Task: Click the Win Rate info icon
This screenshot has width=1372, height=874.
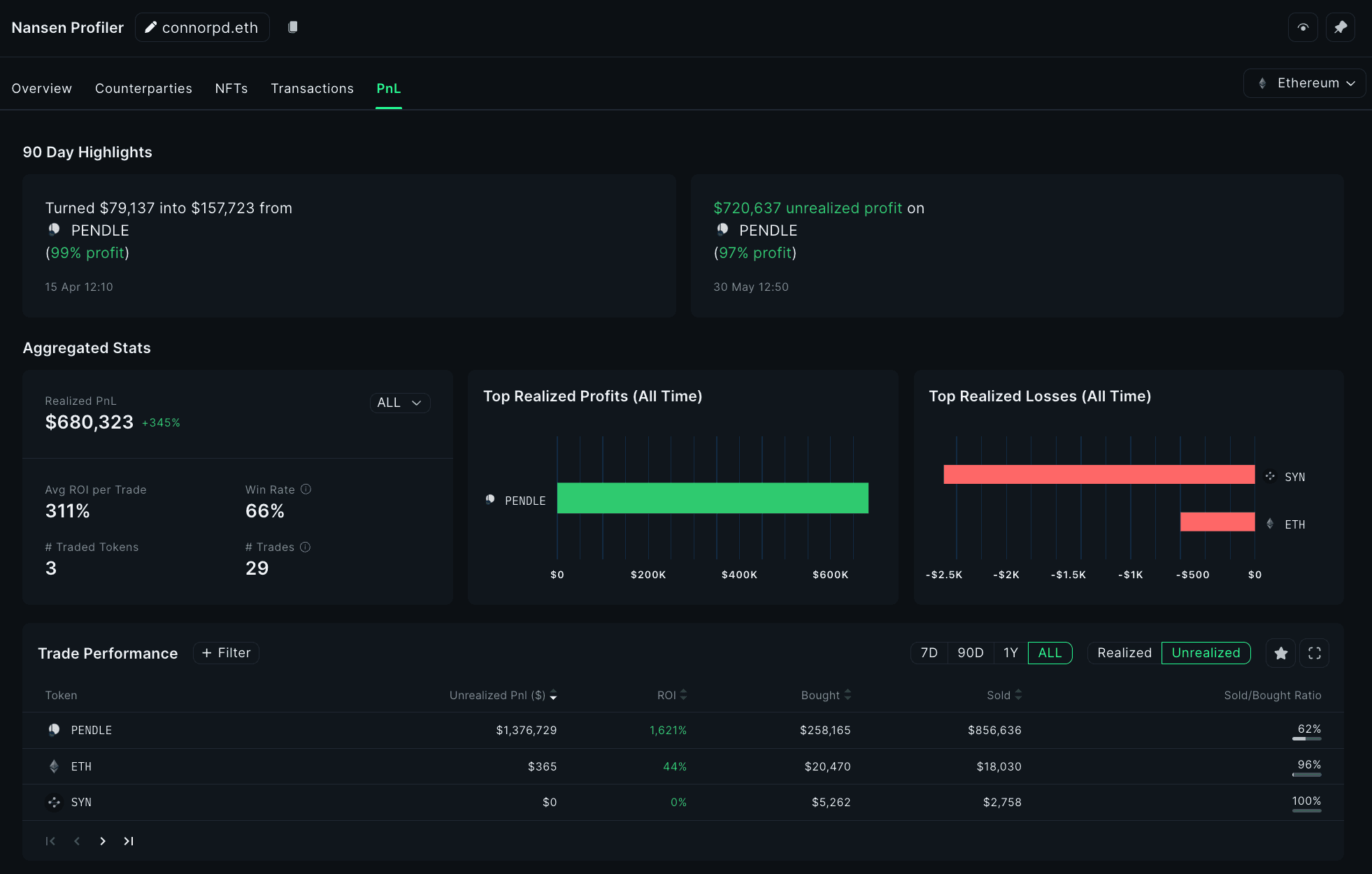Action: point(306,489)
